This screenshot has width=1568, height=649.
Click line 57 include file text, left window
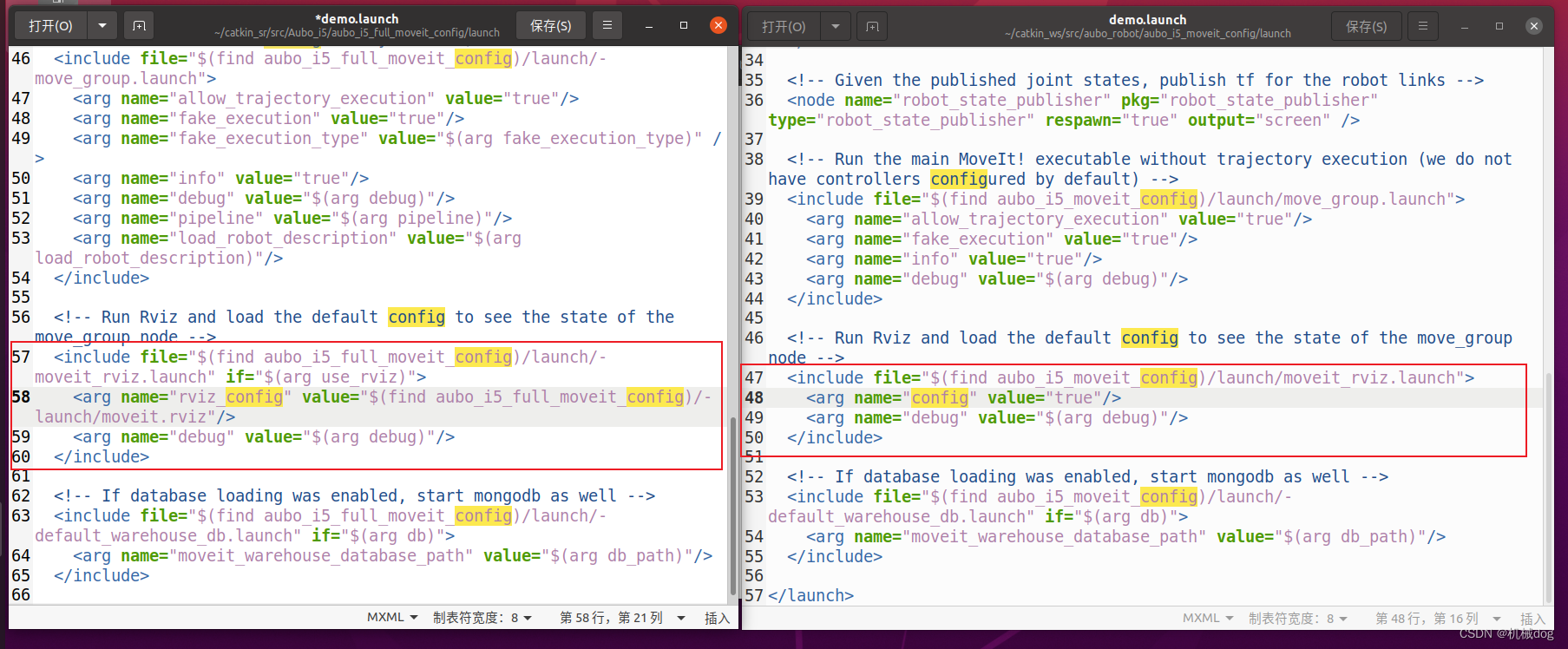[330, 357]
